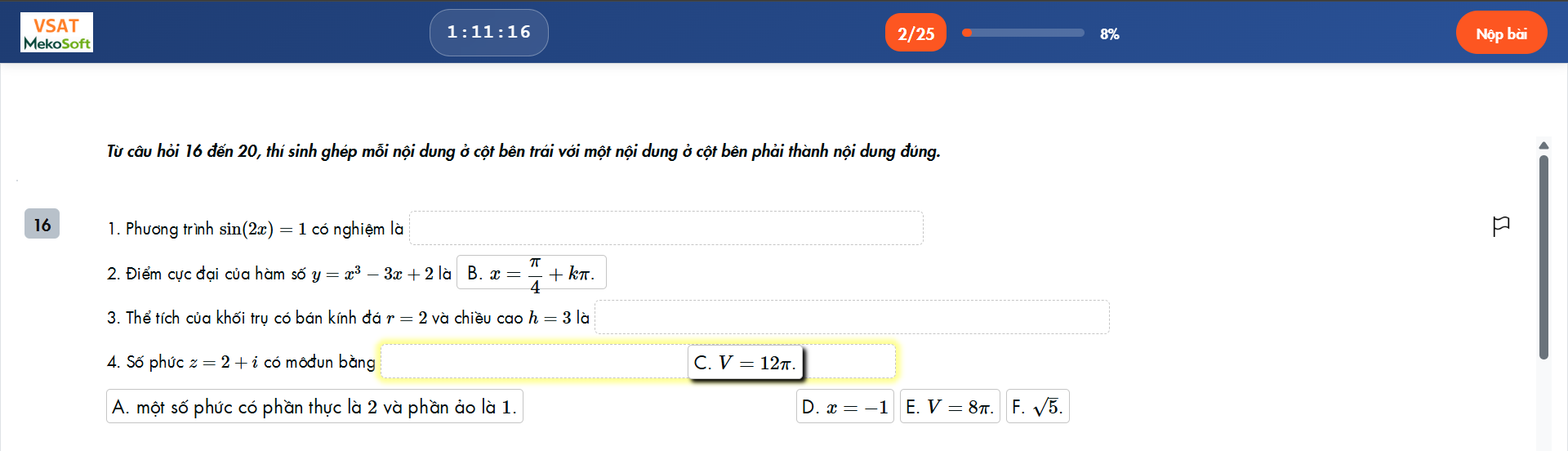Click the countdown timer display

(488, 33)
